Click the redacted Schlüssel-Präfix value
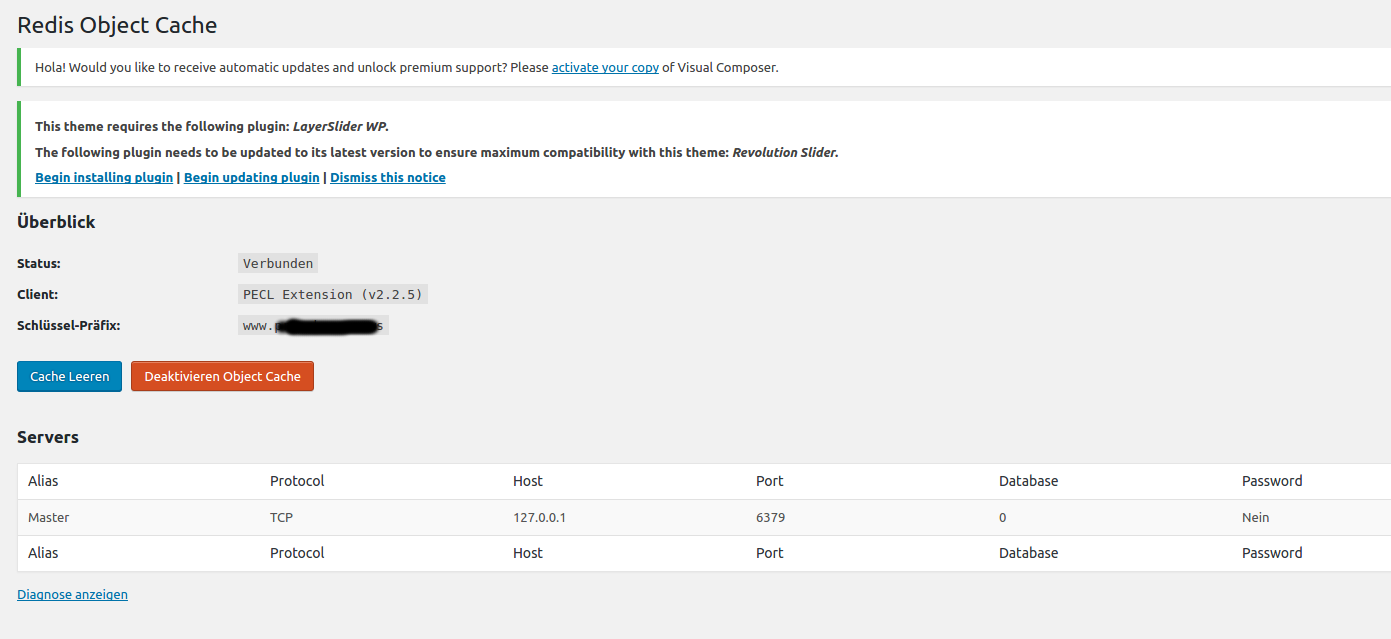The height and width of the screenshot is (639, 1391). (x=313, y=326)
